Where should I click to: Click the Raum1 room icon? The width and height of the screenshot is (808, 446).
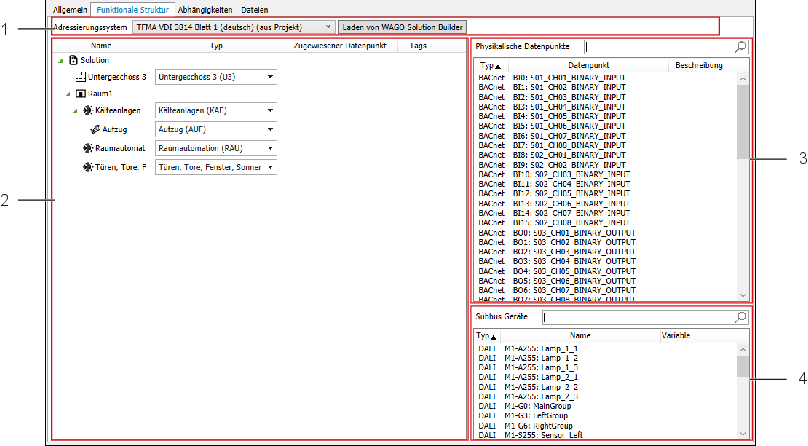pyautogui.click(x=80, y=94)
